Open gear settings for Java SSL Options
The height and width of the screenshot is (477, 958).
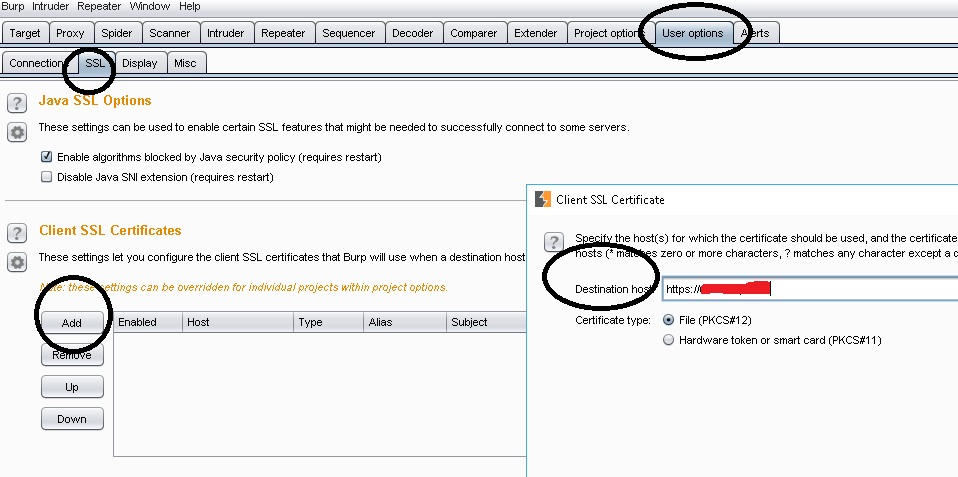tap(17, 132)
